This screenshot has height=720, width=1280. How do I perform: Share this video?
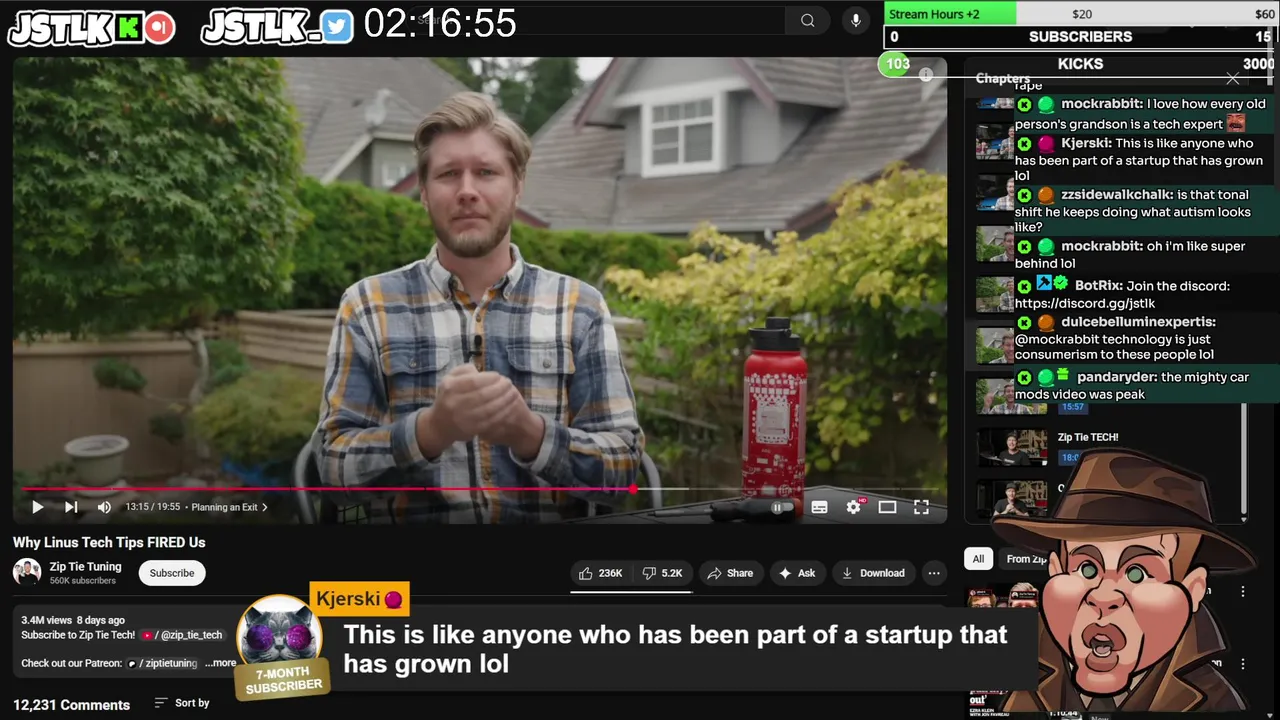coord(730,573)
